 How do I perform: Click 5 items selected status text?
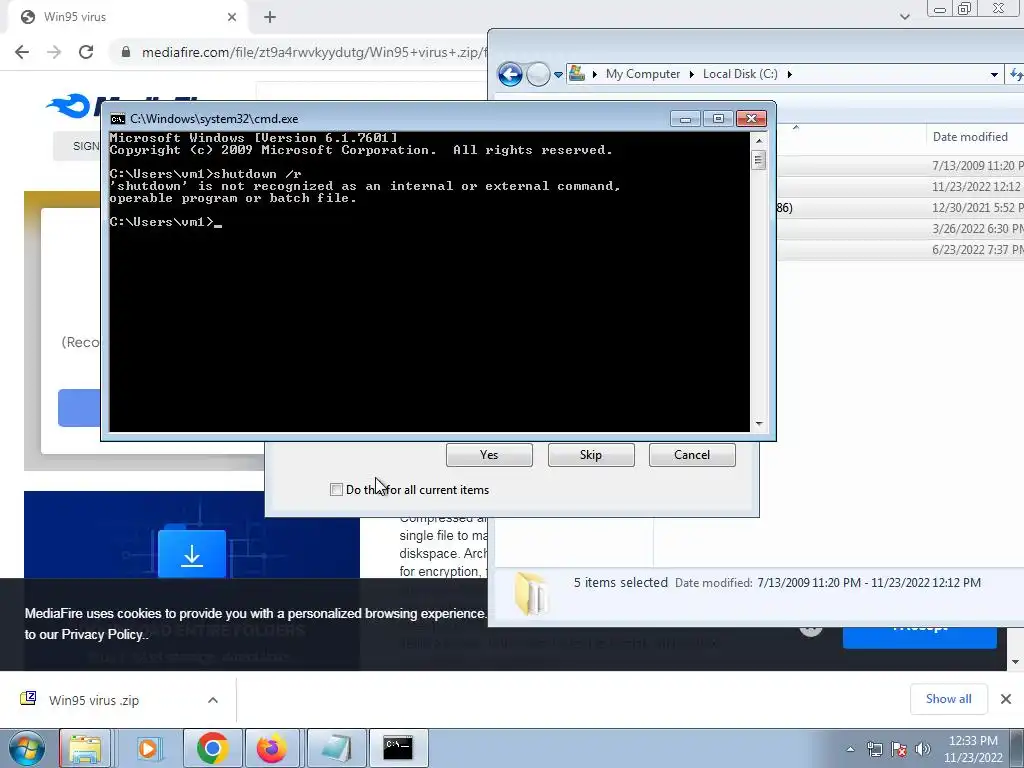tap(620, 583)
